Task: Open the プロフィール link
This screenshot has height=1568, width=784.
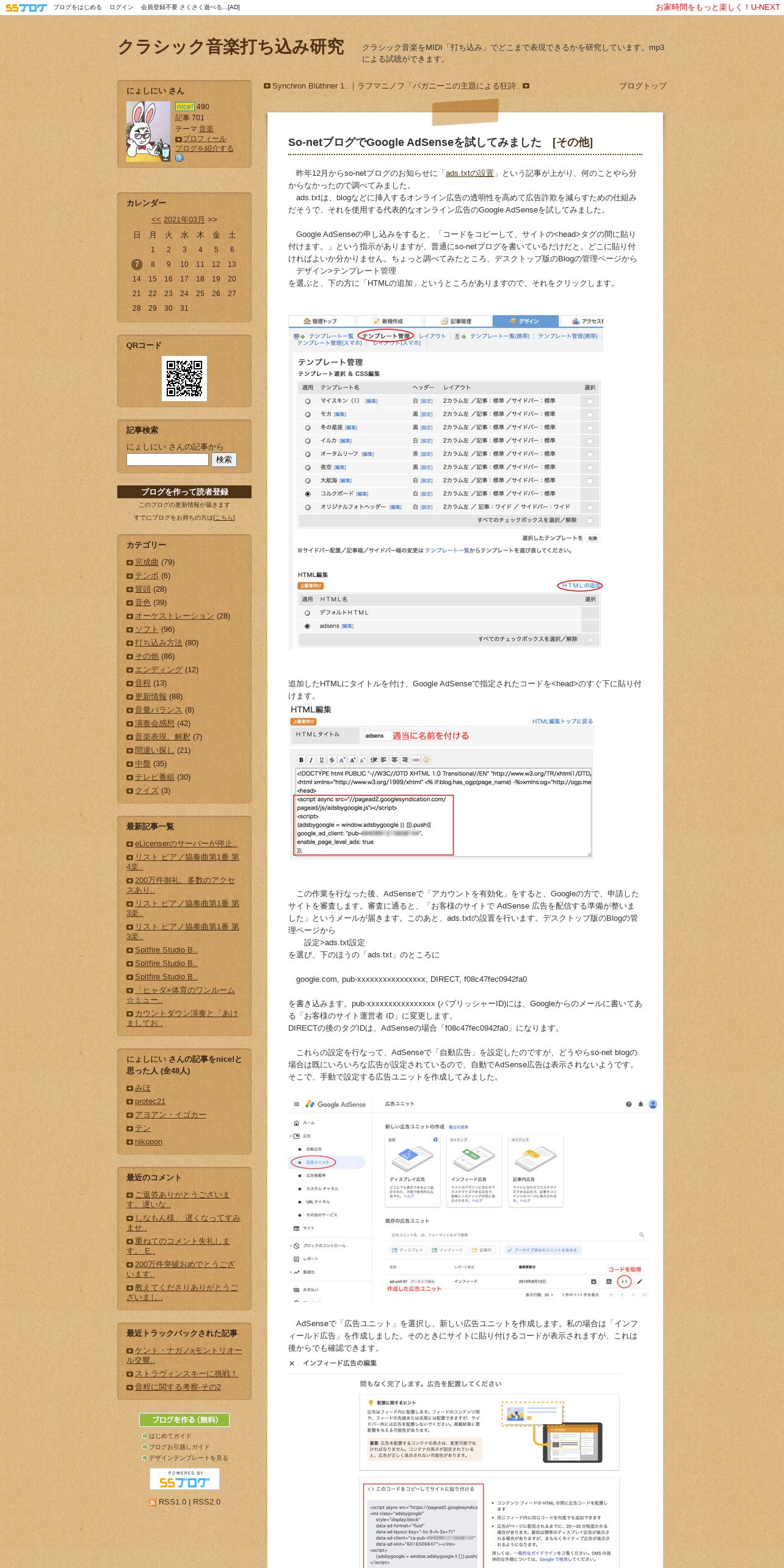Action: click(x=204, y=139)
